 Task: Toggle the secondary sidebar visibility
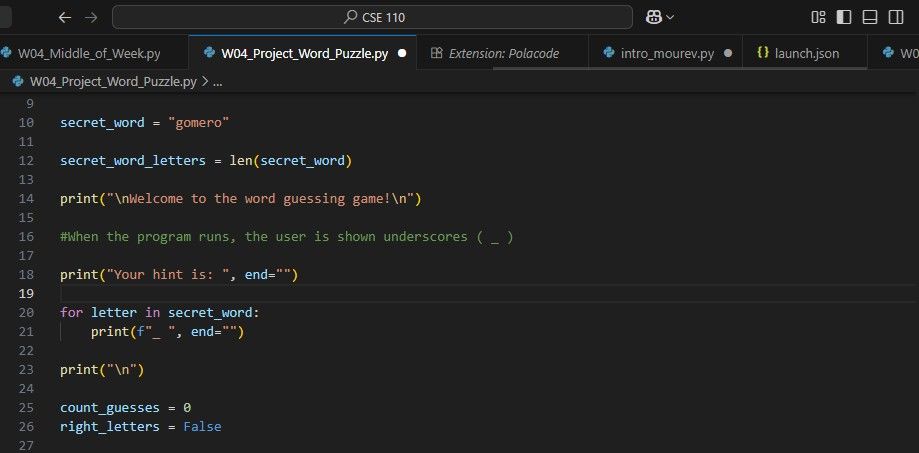[x=895, y=17]
